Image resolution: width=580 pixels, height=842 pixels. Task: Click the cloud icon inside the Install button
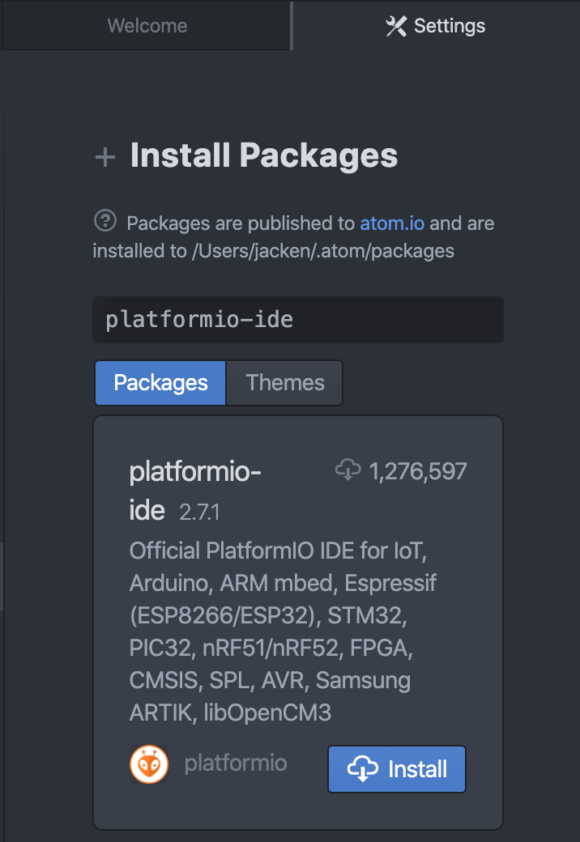point(362,768)
